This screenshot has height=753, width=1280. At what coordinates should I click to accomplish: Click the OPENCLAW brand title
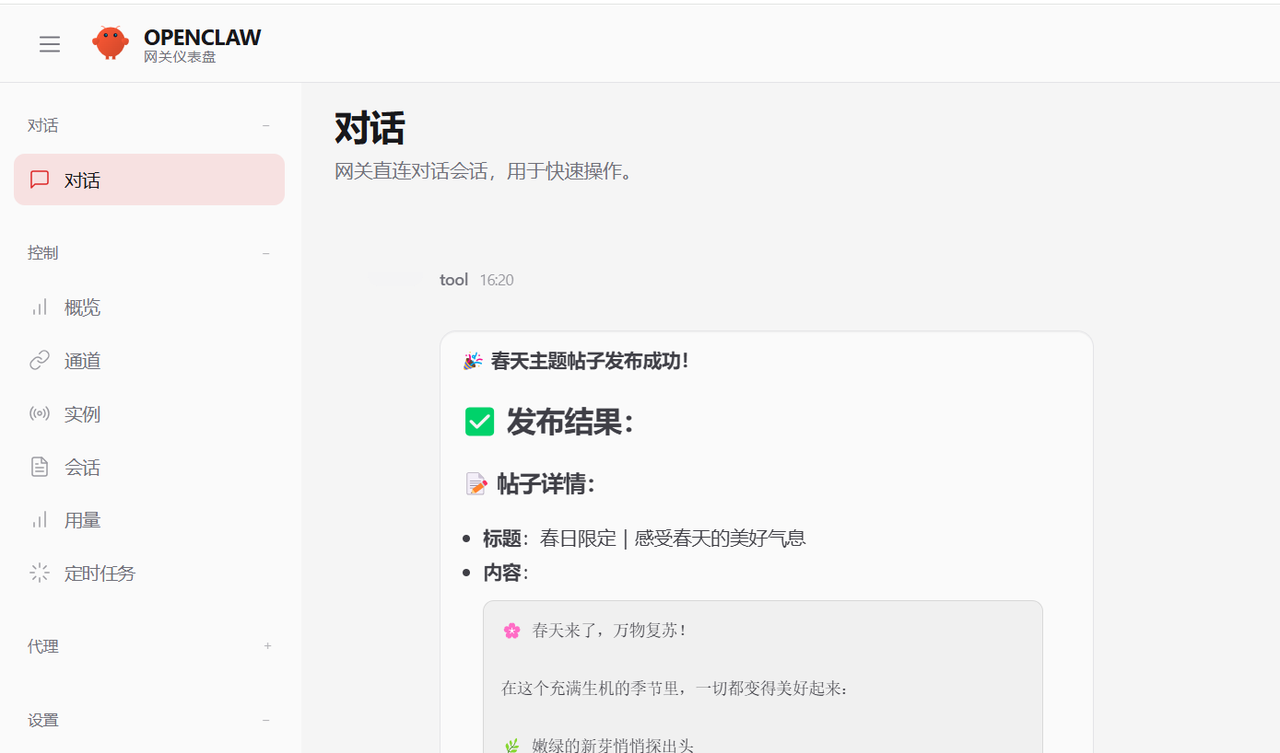coord(202,37)
